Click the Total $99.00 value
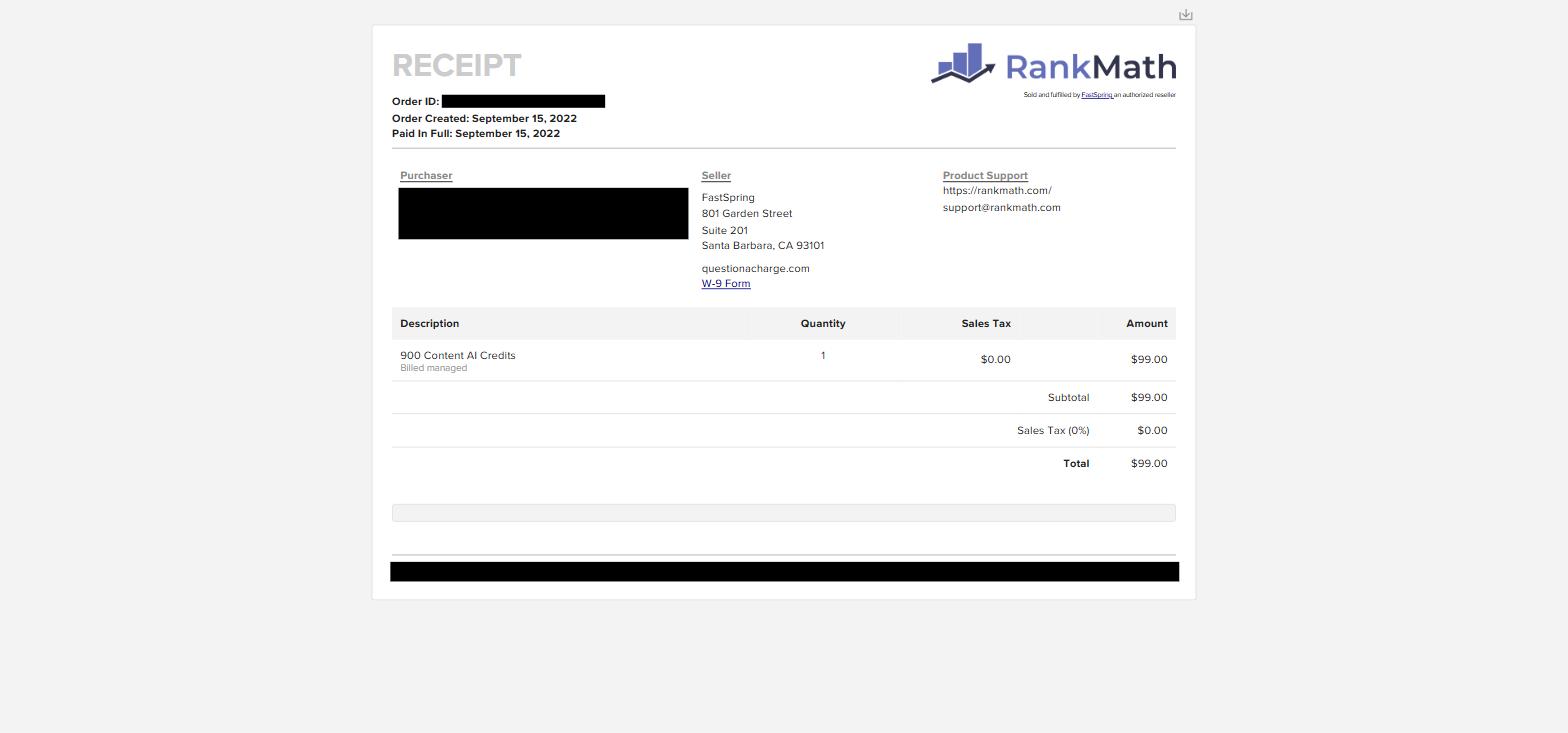The image size is (1568, 733). coord(1149,464)
